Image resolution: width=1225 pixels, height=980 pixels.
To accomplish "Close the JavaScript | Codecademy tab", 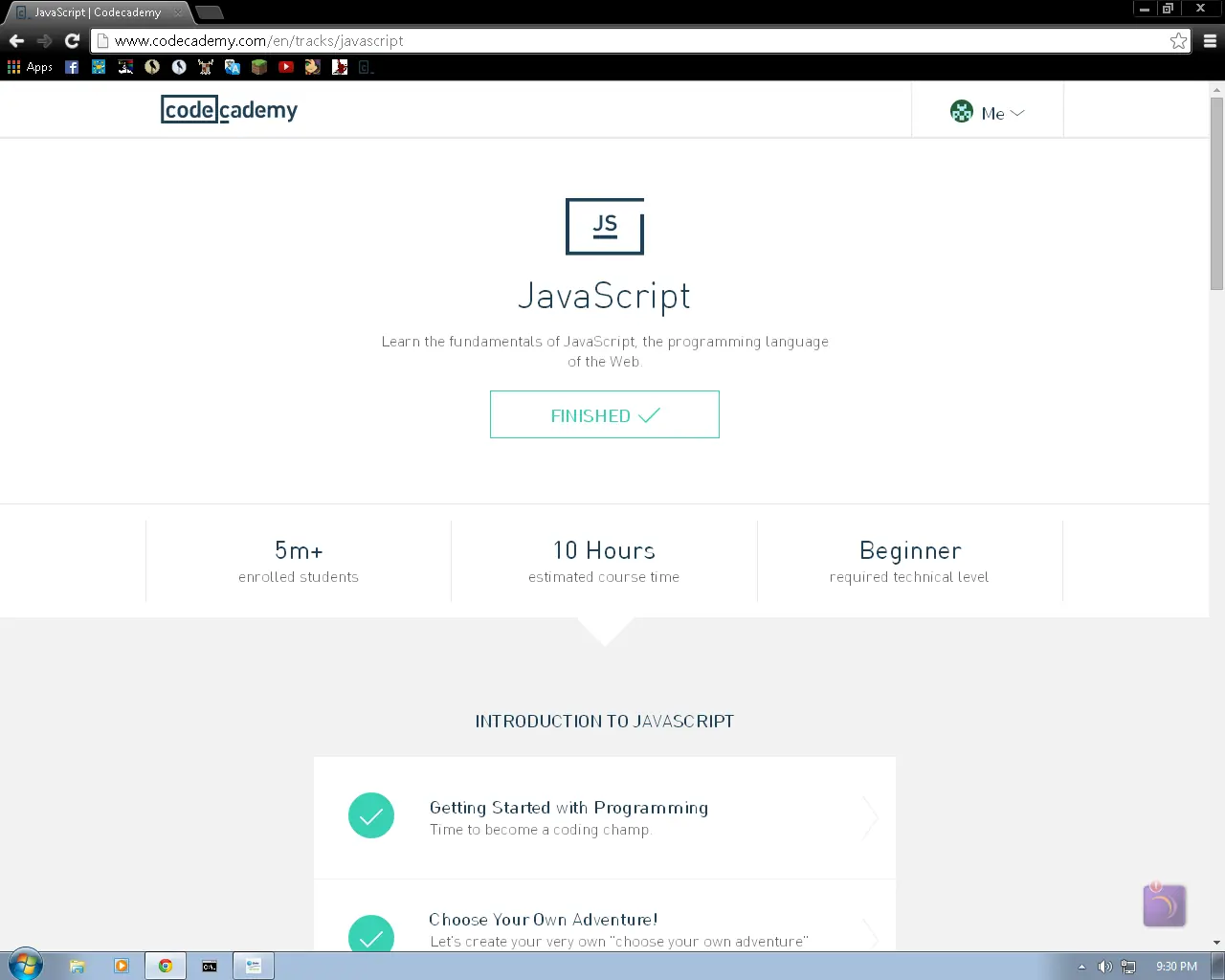I will pyautogui.click(x=178, y=12).
